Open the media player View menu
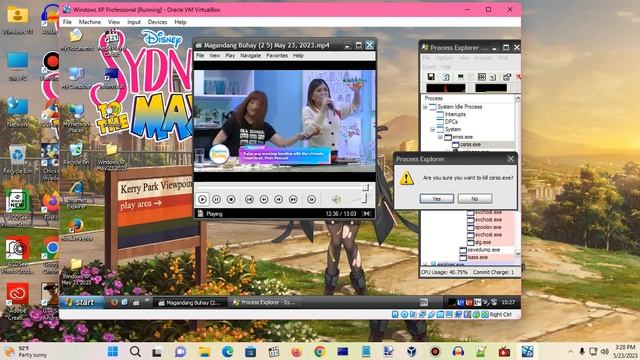Screen dimensions: 640x360 (215, 56)
